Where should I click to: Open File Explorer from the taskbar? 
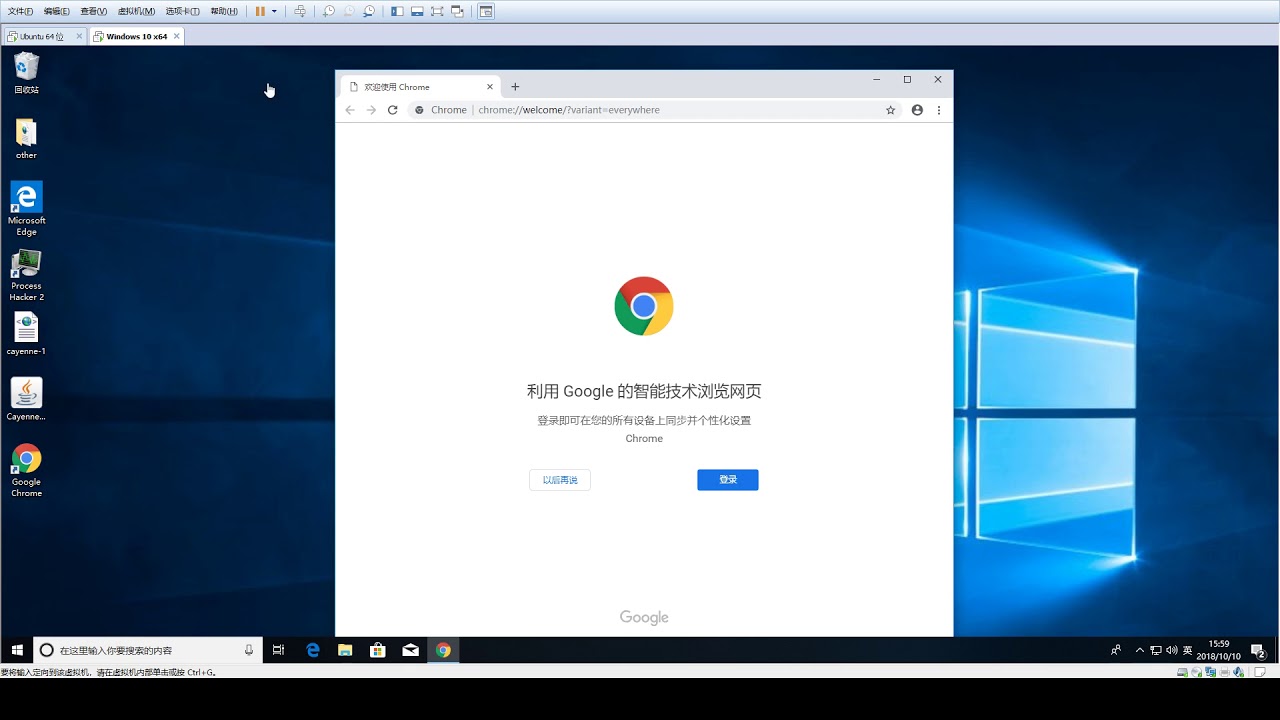tap(345, 650)
